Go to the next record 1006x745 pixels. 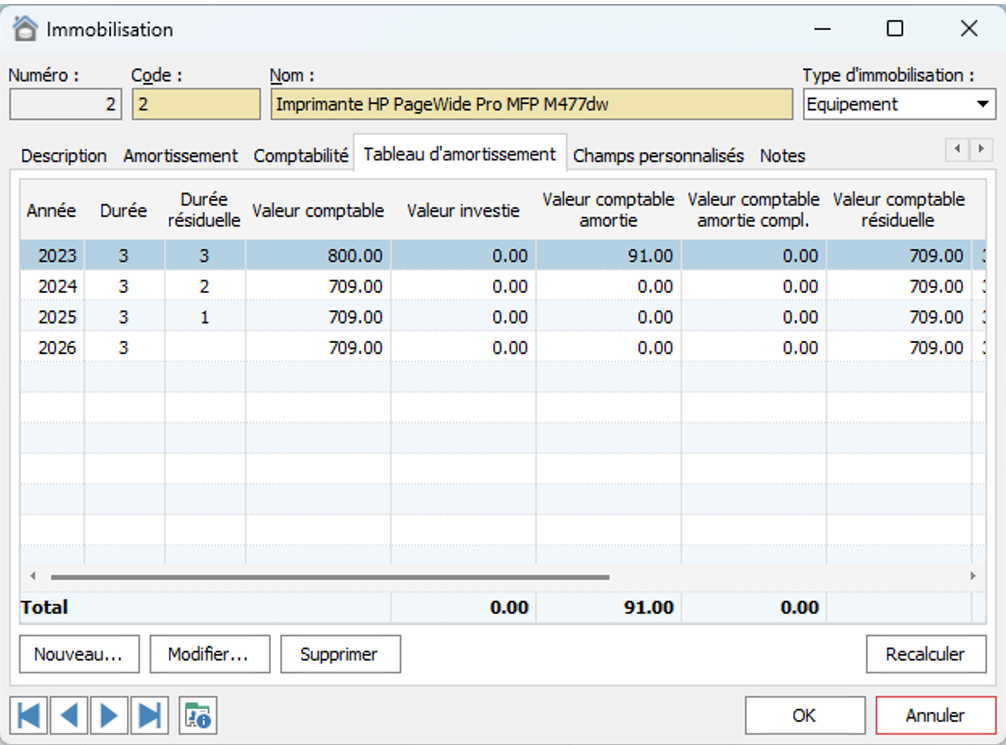(x=109, y=715)
